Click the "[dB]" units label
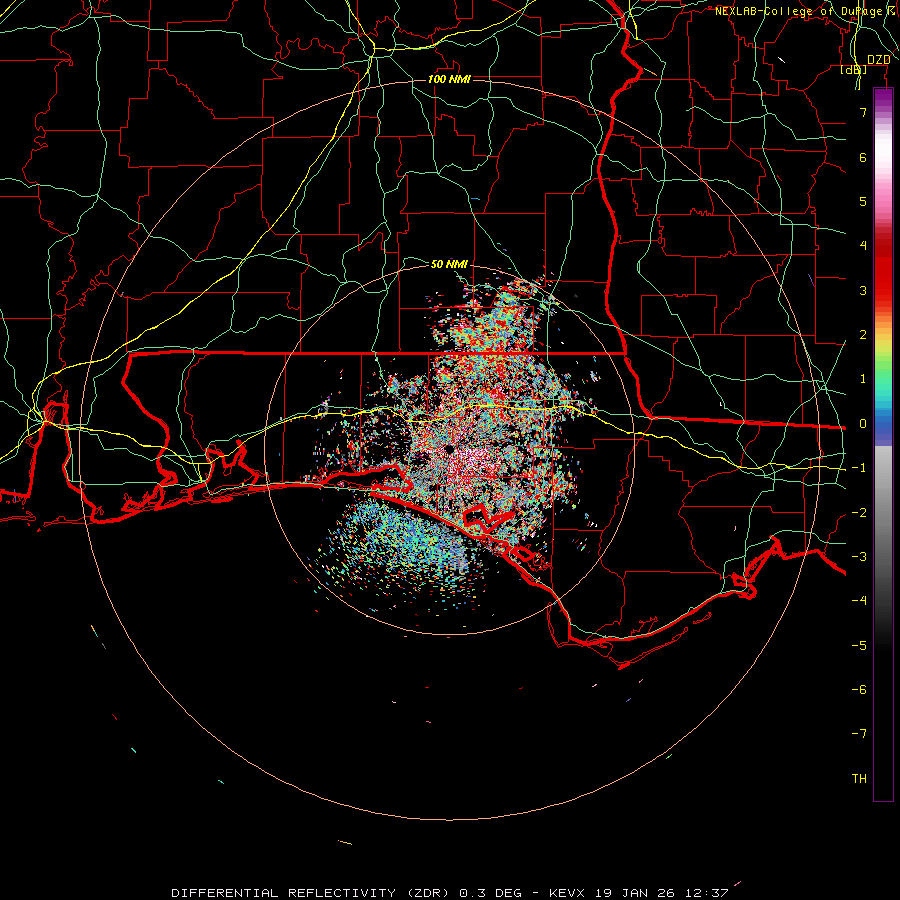The width and height of the screenshot is (900, 900). (854, 69)
